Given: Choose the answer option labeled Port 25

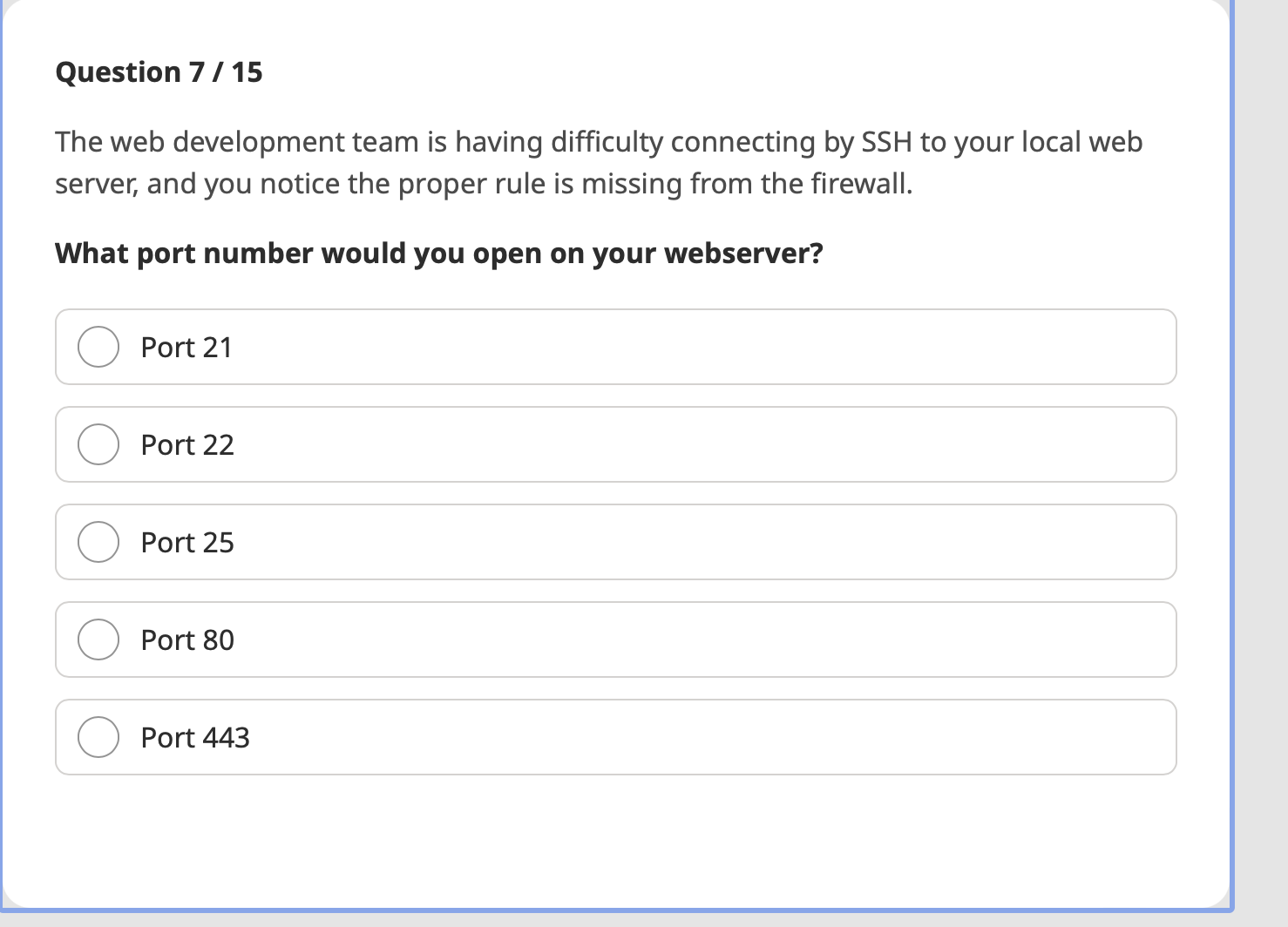Looking at the screenshot, I should [186, 542].
